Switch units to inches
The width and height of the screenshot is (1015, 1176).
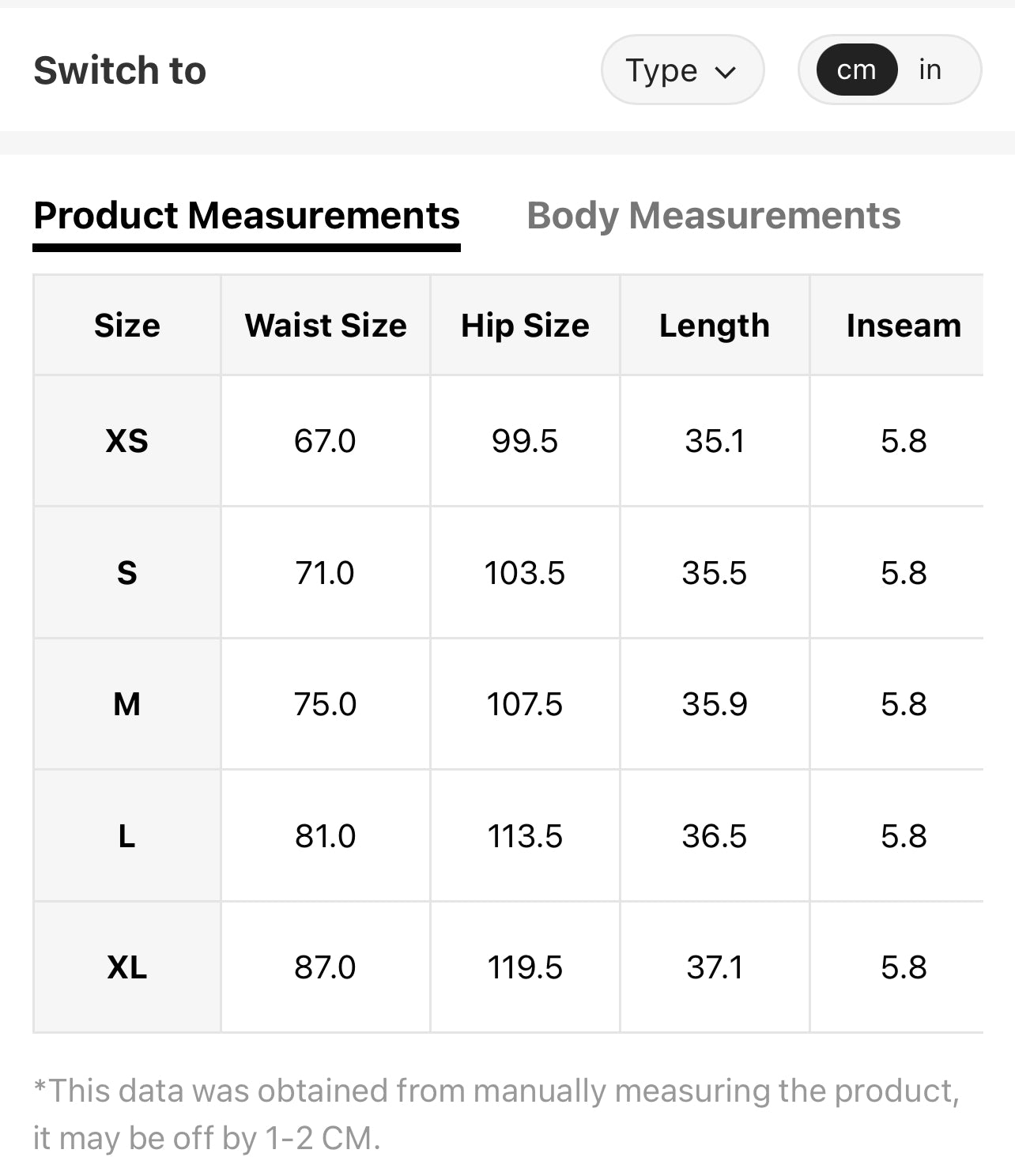pos(930,70)
